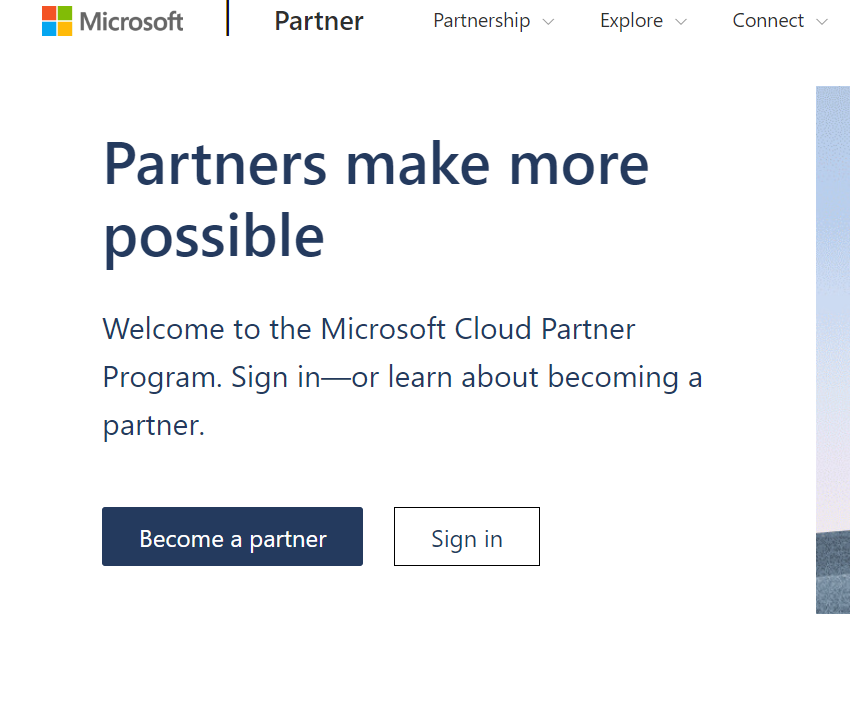Click the chevron next to Partnership
Screen dimensions: 850x714
point(548,21)
